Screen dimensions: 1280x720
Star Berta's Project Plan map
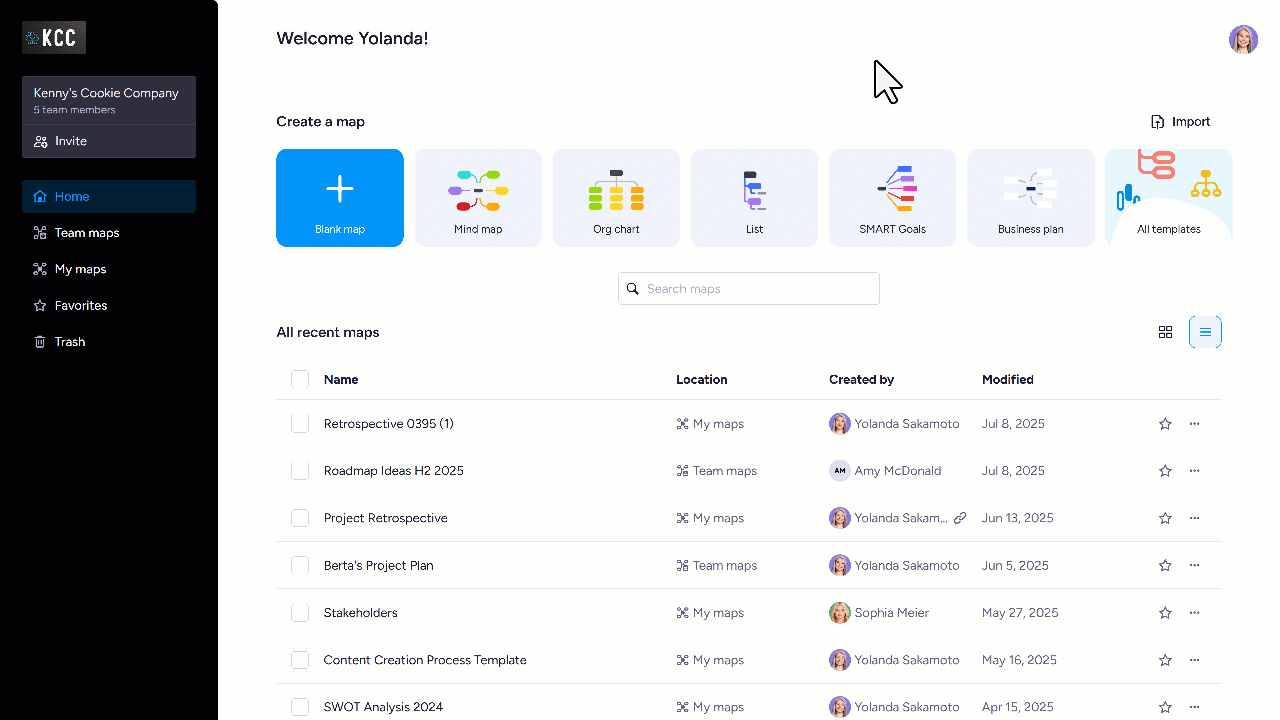click(x=1165, y=566)
